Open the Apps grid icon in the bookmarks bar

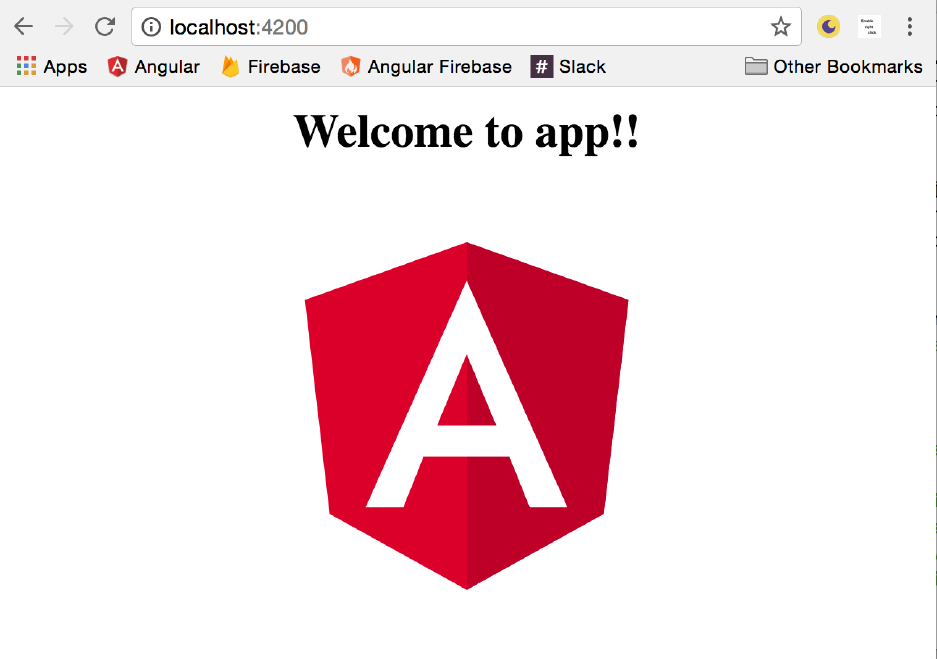tap(26, 66)
